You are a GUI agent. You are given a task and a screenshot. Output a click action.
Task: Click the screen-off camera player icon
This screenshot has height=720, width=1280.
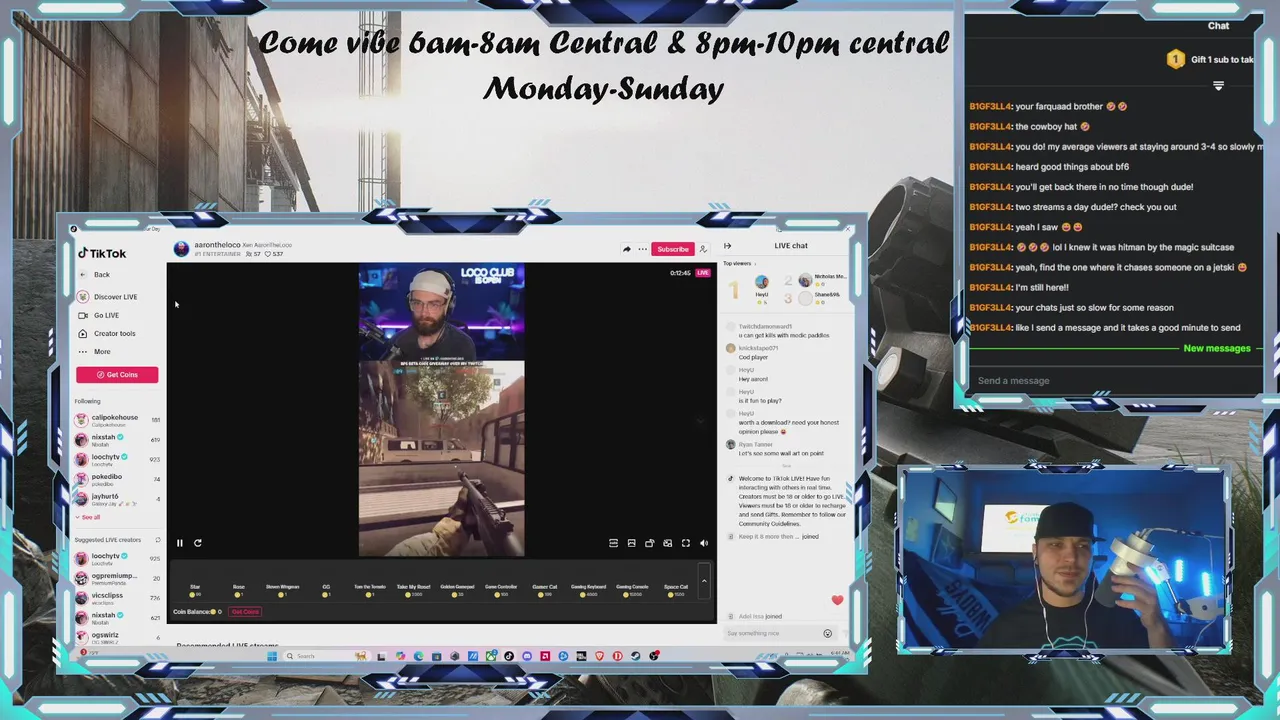click(x=668, y=543)
